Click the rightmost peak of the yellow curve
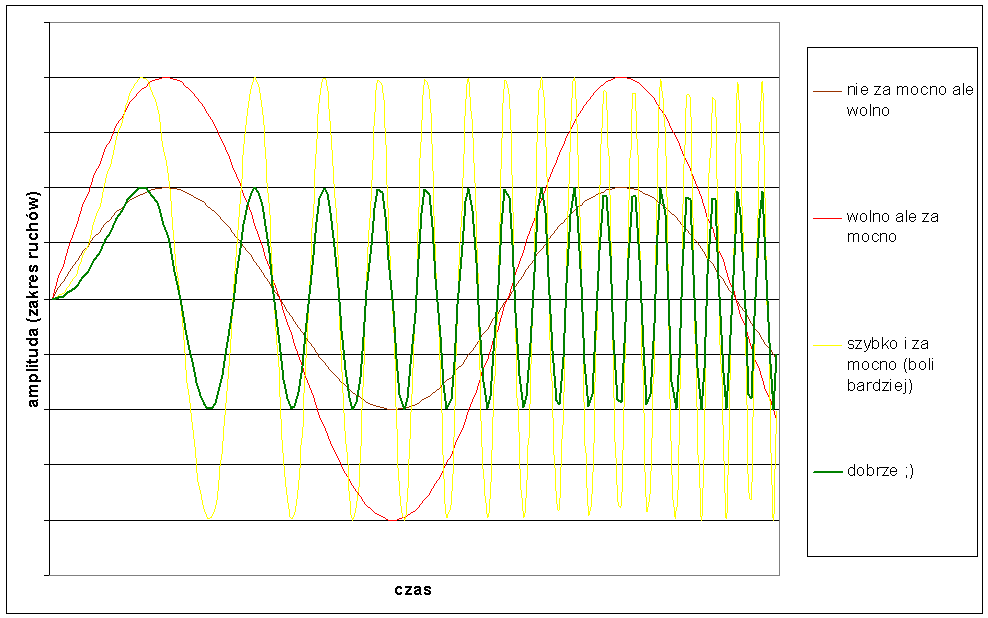 coord(762,82)
